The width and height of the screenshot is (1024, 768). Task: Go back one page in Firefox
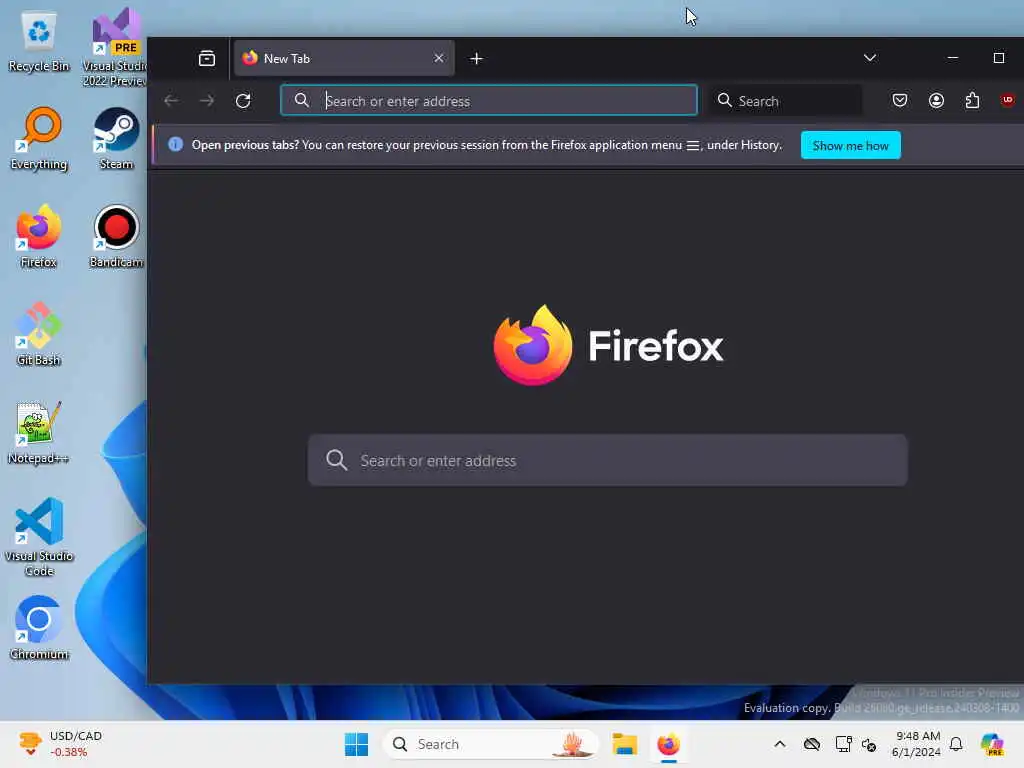point(171,101)
